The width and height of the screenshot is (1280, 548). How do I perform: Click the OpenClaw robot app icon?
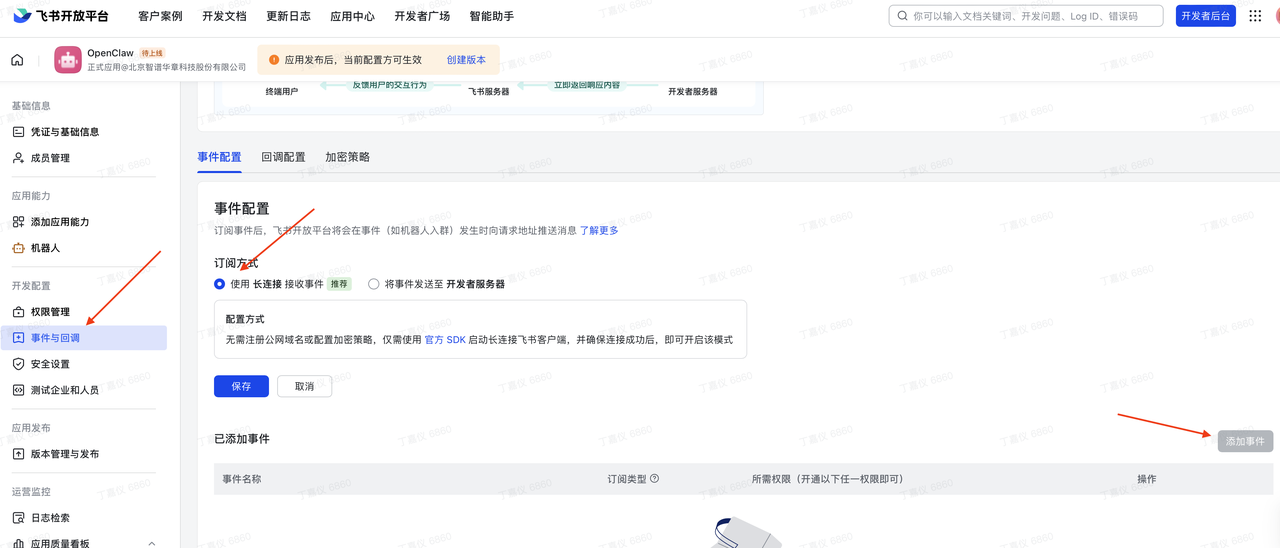point(68,60)
